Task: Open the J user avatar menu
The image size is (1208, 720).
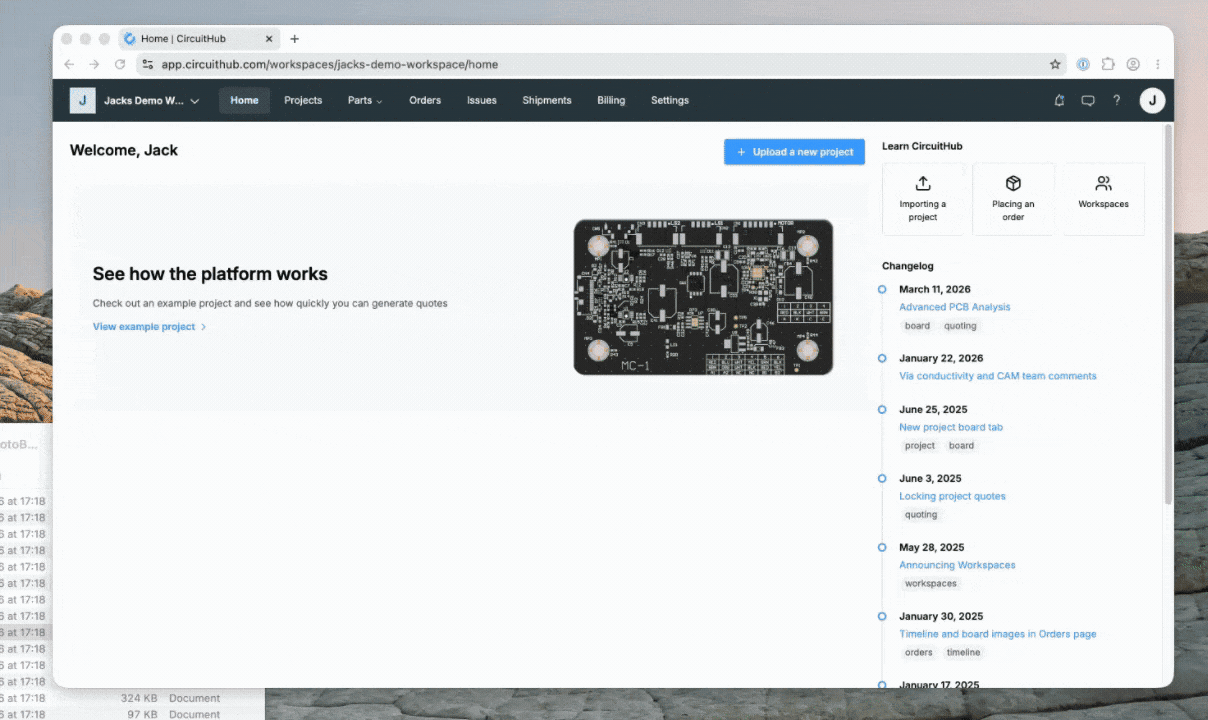Action: (x=1152, y=100)
